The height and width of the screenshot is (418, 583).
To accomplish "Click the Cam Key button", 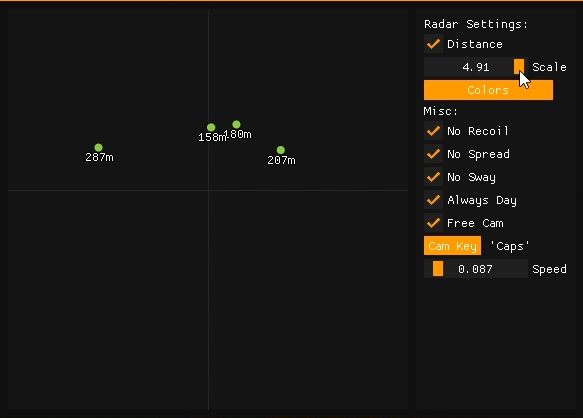I will coord(452,246).
